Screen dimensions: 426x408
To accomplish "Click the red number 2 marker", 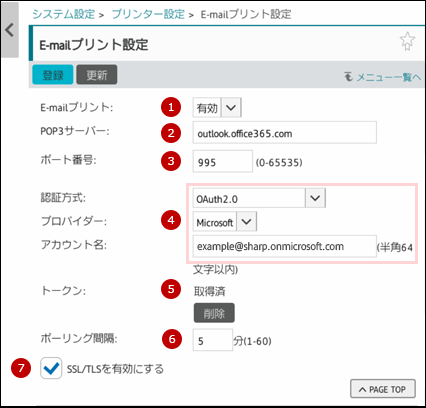I will pyautogui.click(x=171, y=133).
